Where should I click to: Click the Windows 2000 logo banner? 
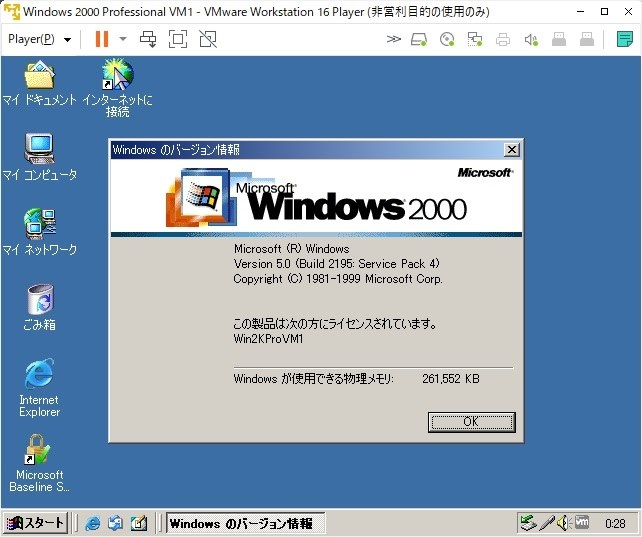(x=316, y=196)
